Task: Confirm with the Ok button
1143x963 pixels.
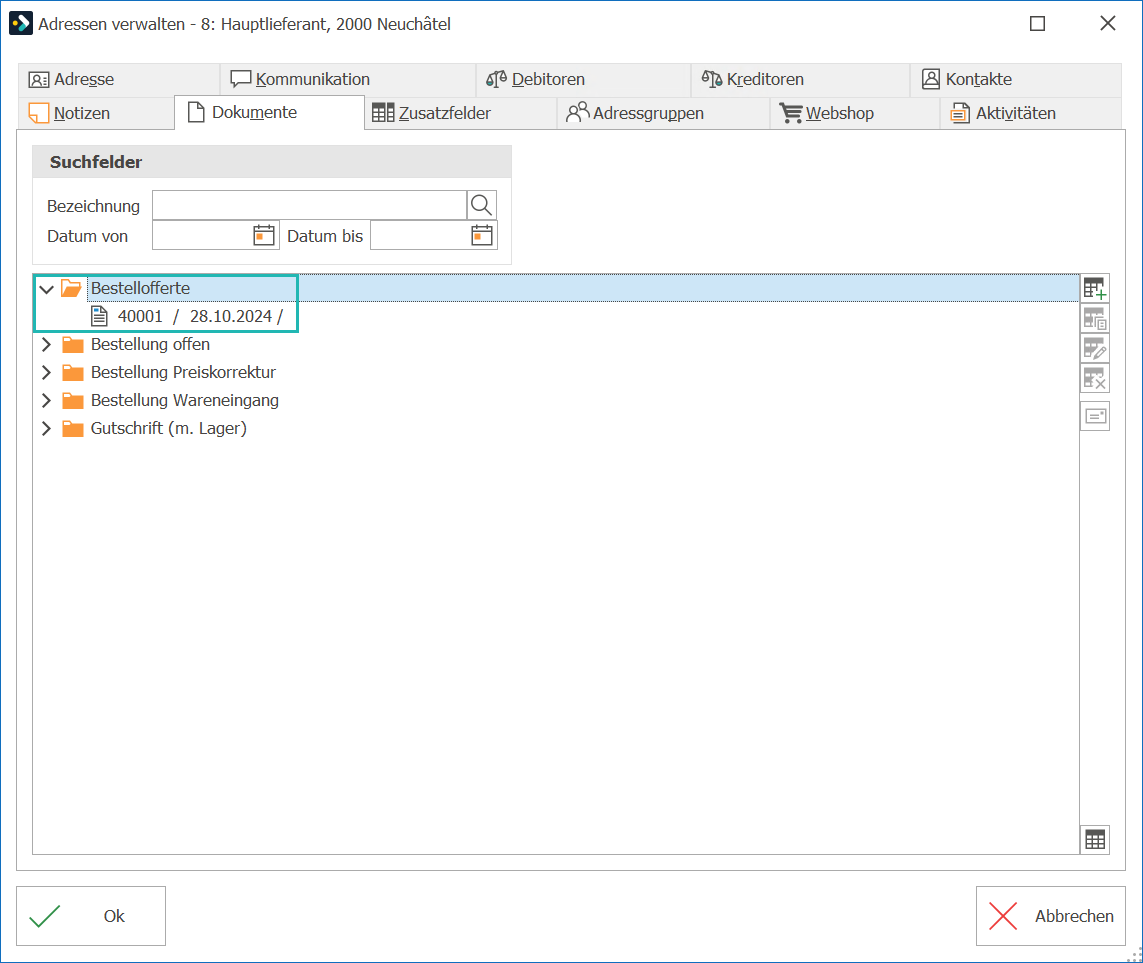Action: click(91, 916)
